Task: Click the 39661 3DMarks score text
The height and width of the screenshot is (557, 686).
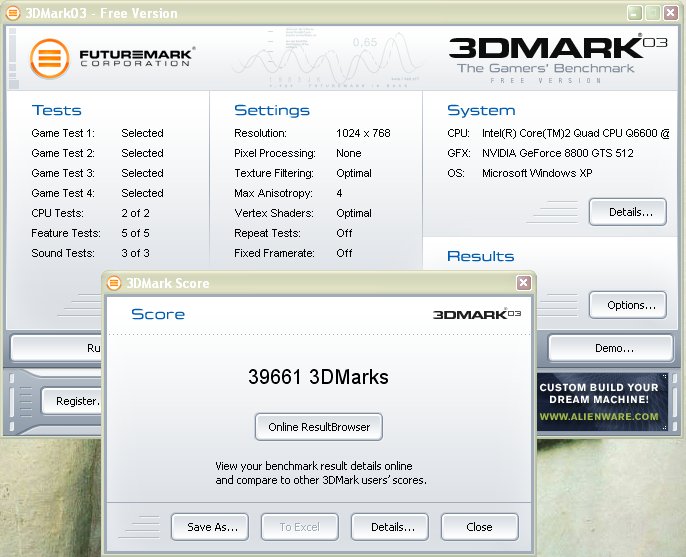Action: click(x=318, y=377)
